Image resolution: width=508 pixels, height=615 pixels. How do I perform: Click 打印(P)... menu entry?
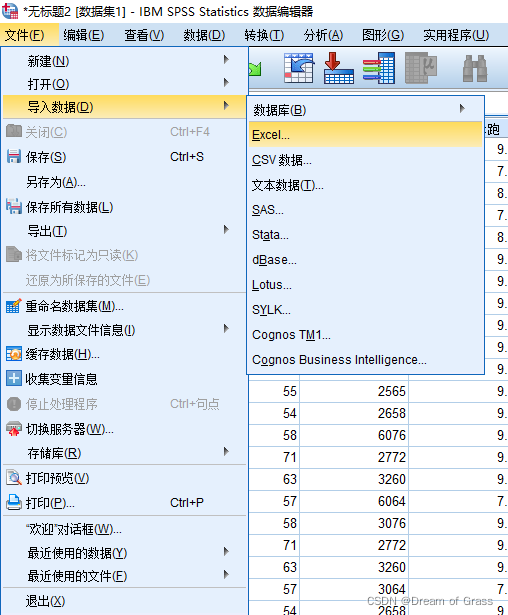tap(124, 502)
